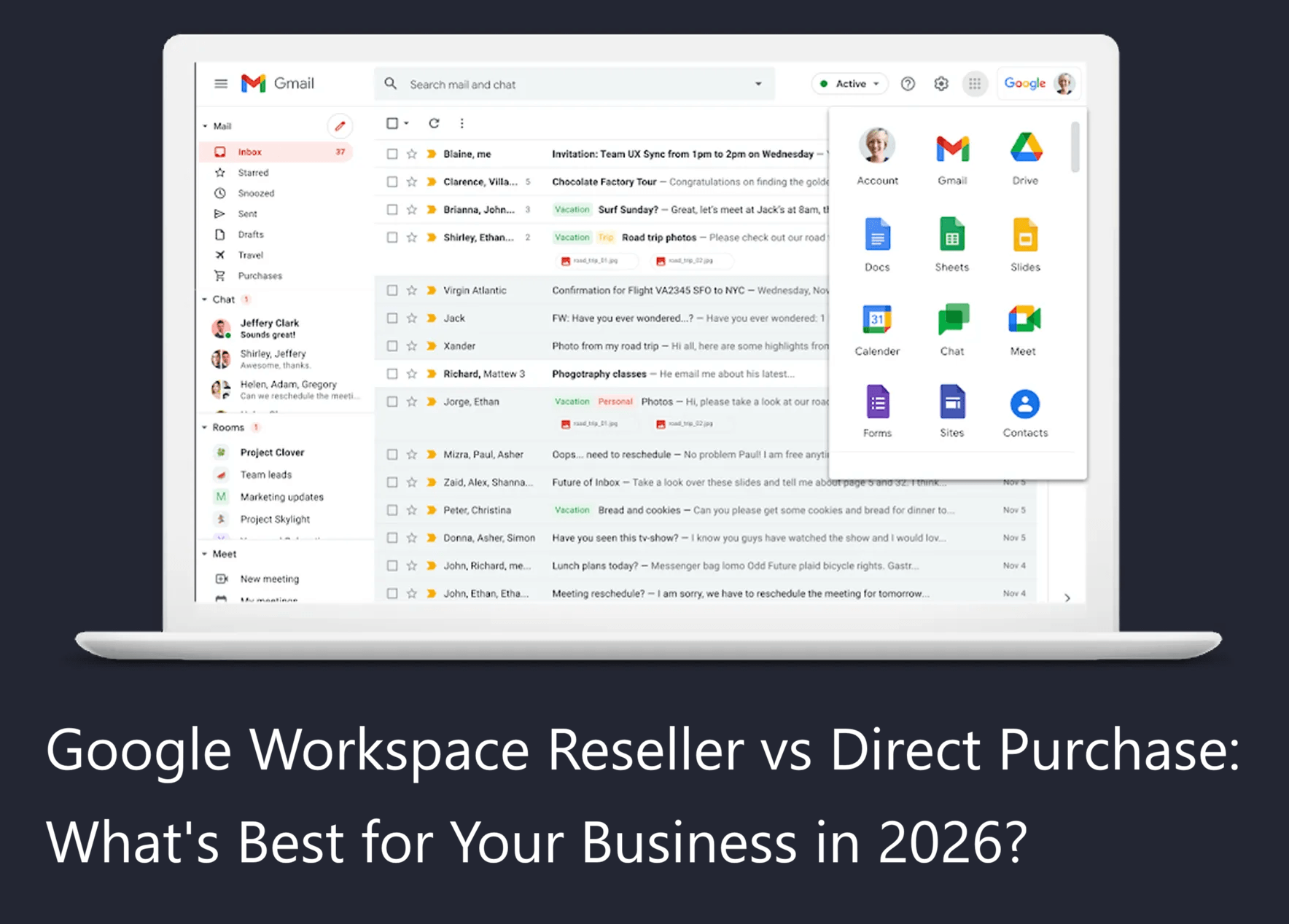Open the Active status dropdown
Viewport: 1289px width, 924px height.
pyautogui.click(x=849, y=84)
